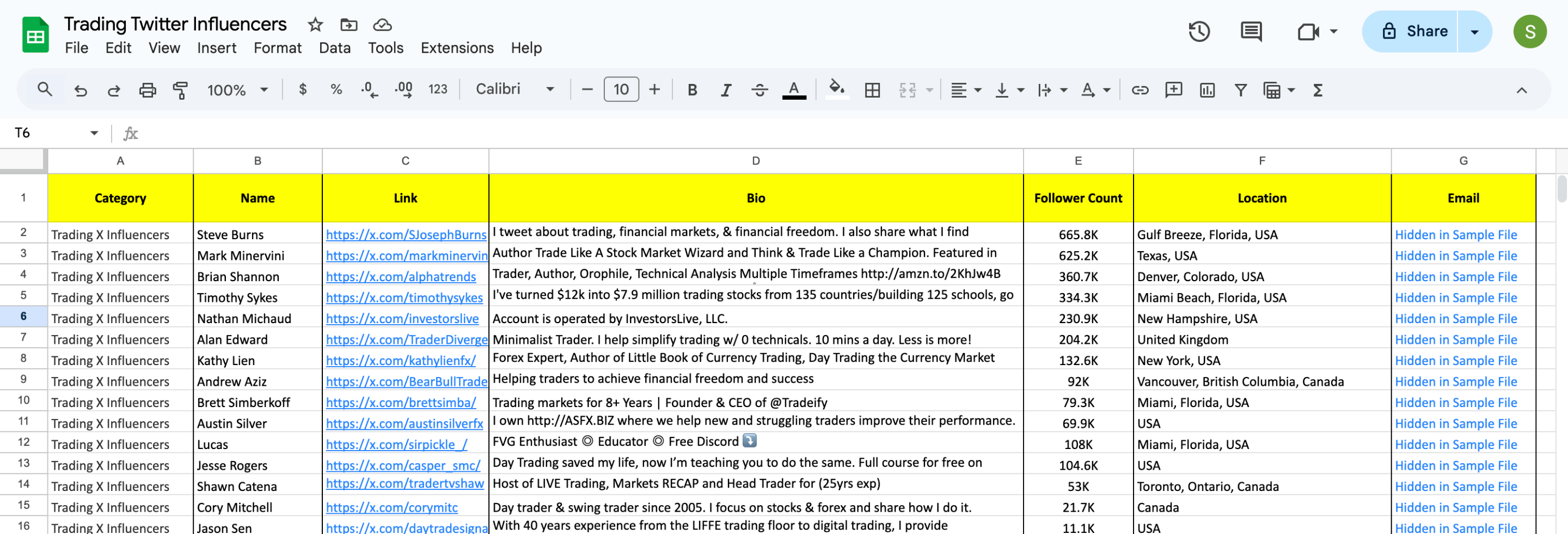Image resolution: width=1568 pixels, height=534 pixels.
Task: Open the Format menu
Action: pyautogui.click(x=278, y=48)
